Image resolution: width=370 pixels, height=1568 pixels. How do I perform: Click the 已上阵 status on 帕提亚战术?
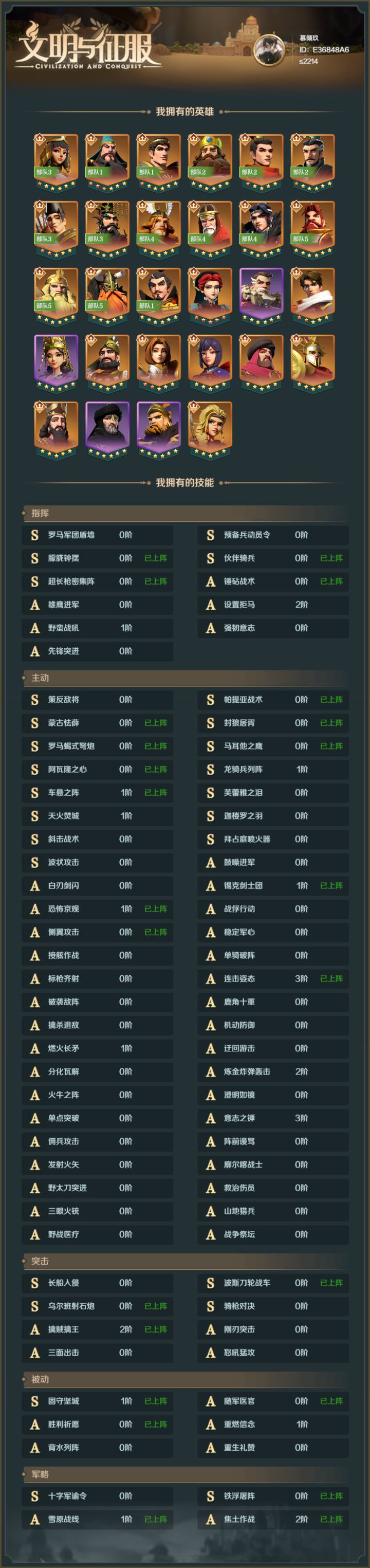[x=331, y=699]
